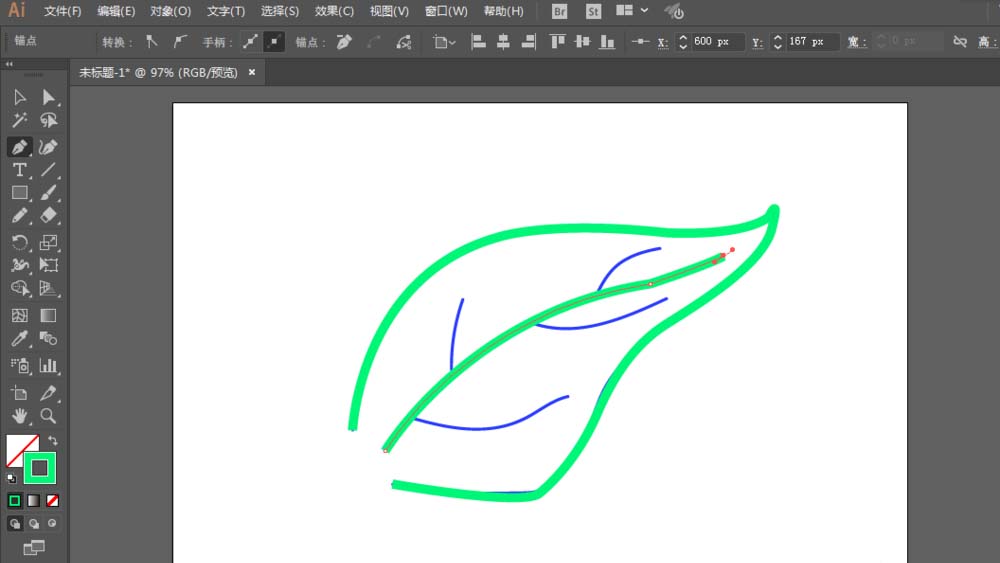Expand the arrange documents dropdown arrow
Screen dimensions: 1000x563
[x=645, y=10]
